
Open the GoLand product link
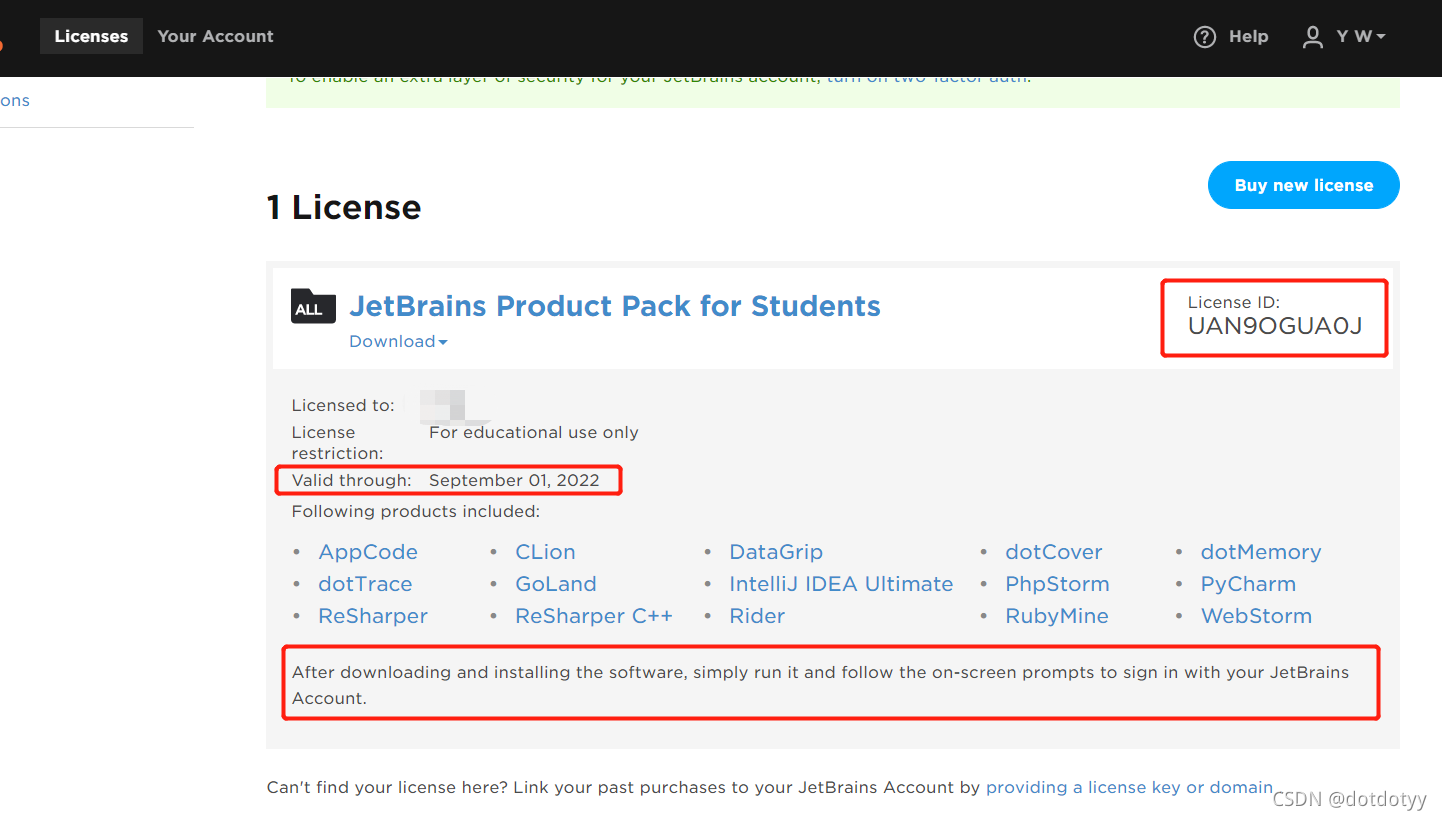(x=555, y=584)
